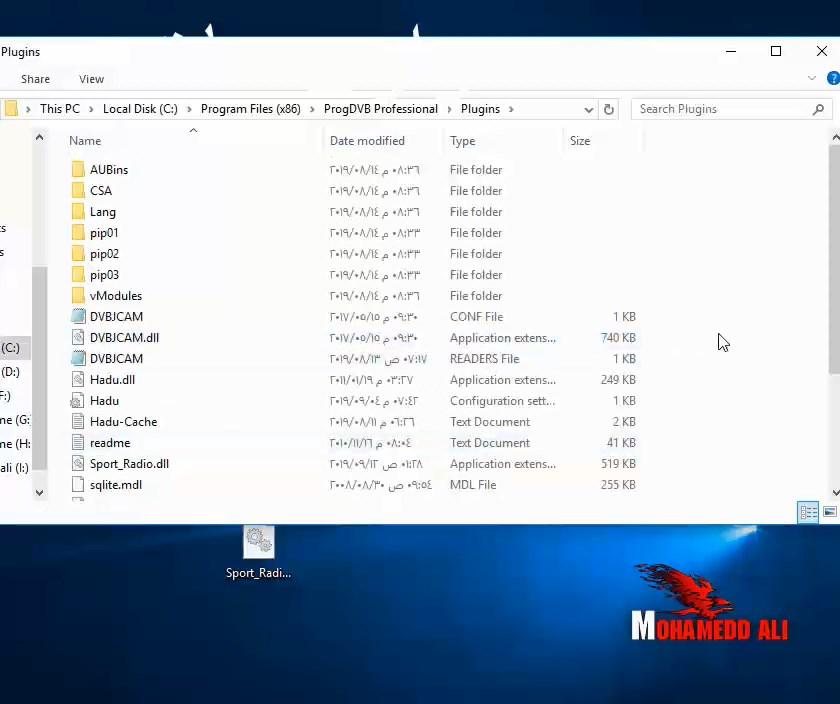Open the View ribbon tab
The width and height of the screenshot is (840, 704).
91,79
